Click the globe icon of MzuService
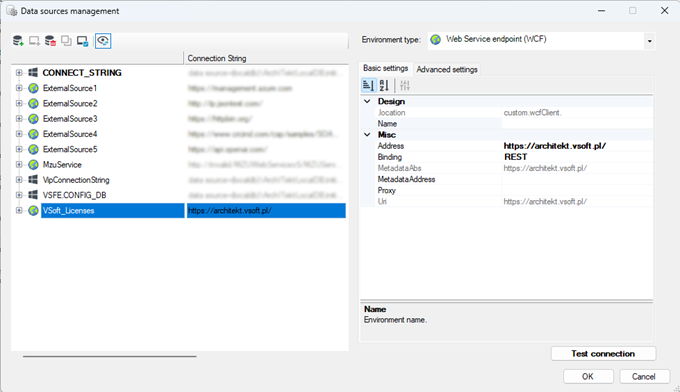680x392 pixels. point(33,165)
